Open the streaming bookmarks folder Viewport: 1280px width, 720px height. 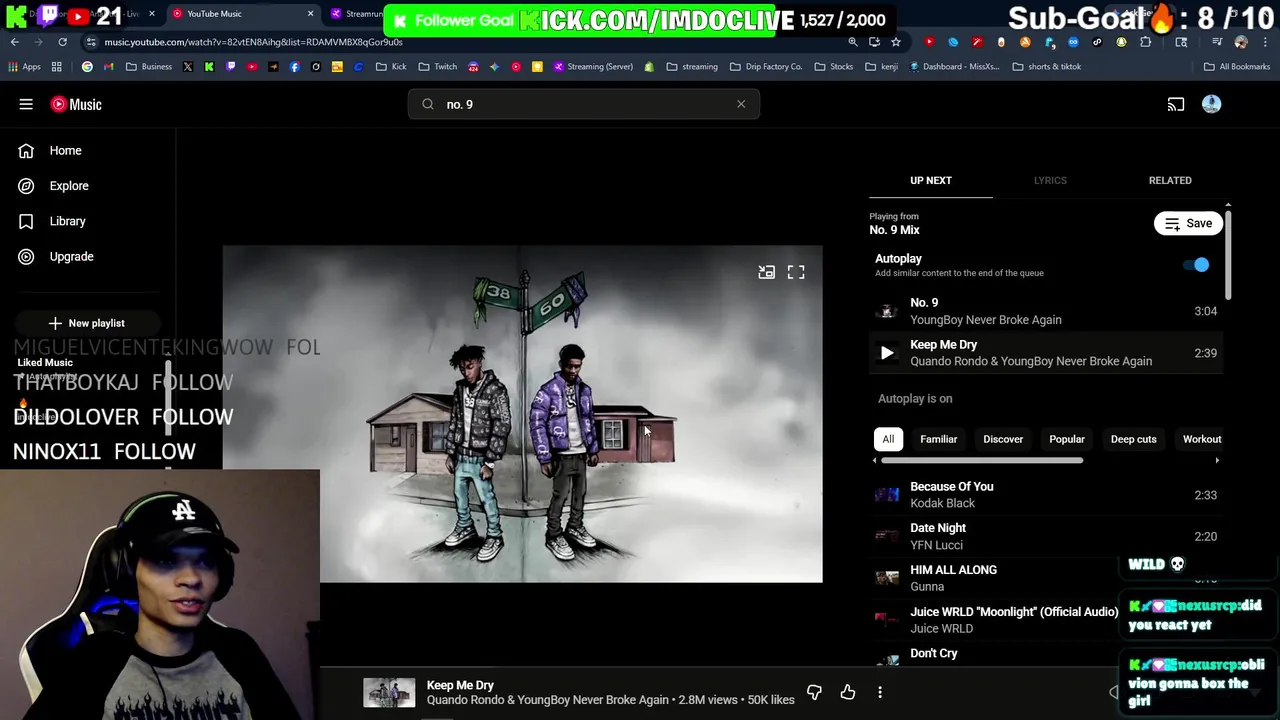click(692, 67)
